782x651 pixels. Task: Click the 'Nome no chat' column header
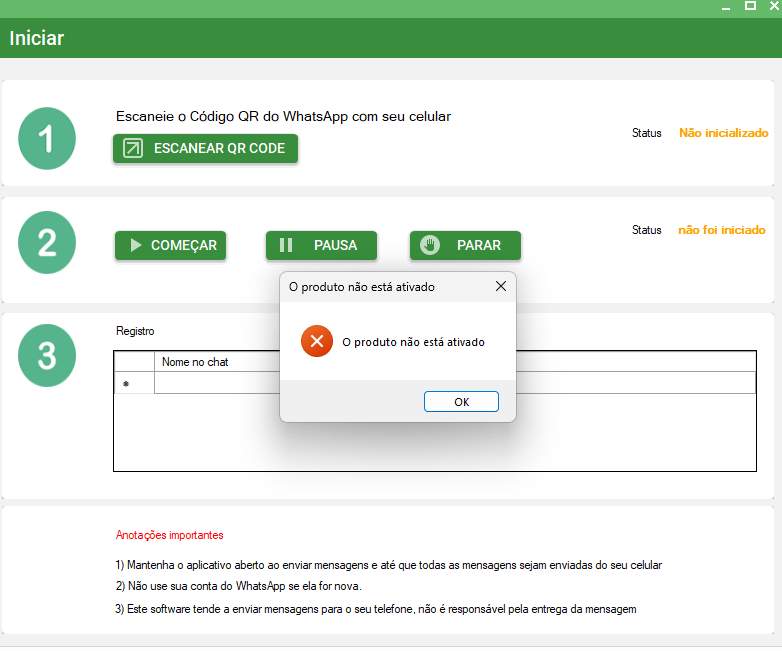point(195,362)
